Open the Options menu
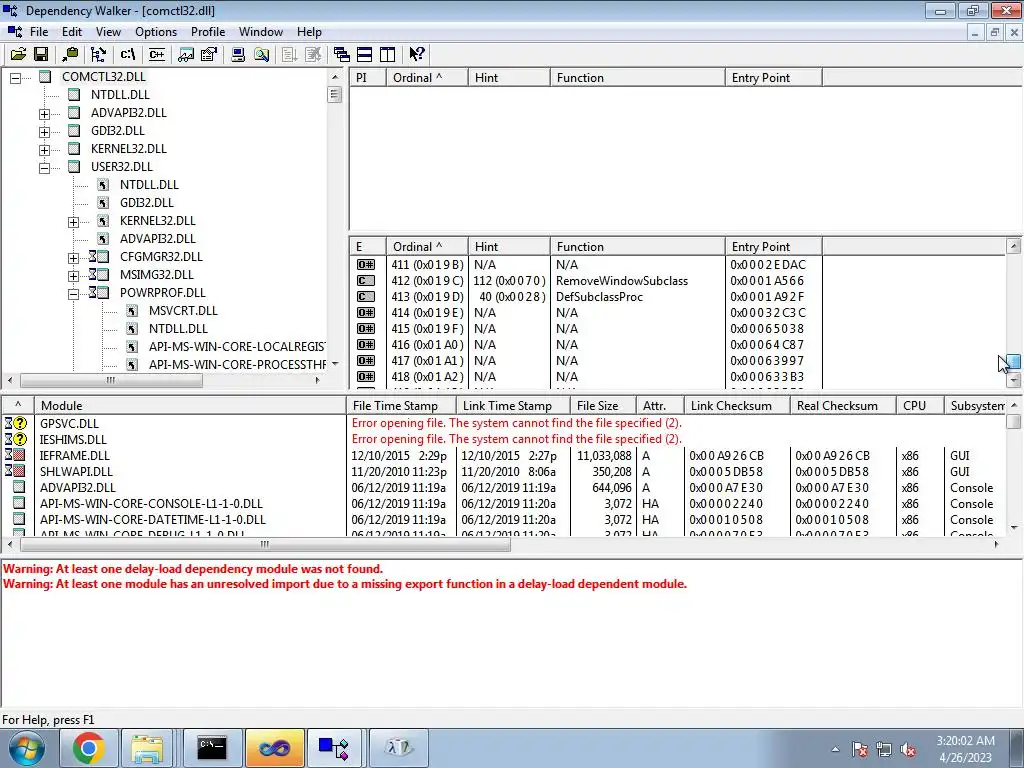The width and height of the screenshot is (1024, 768). (x=155, y=32)
